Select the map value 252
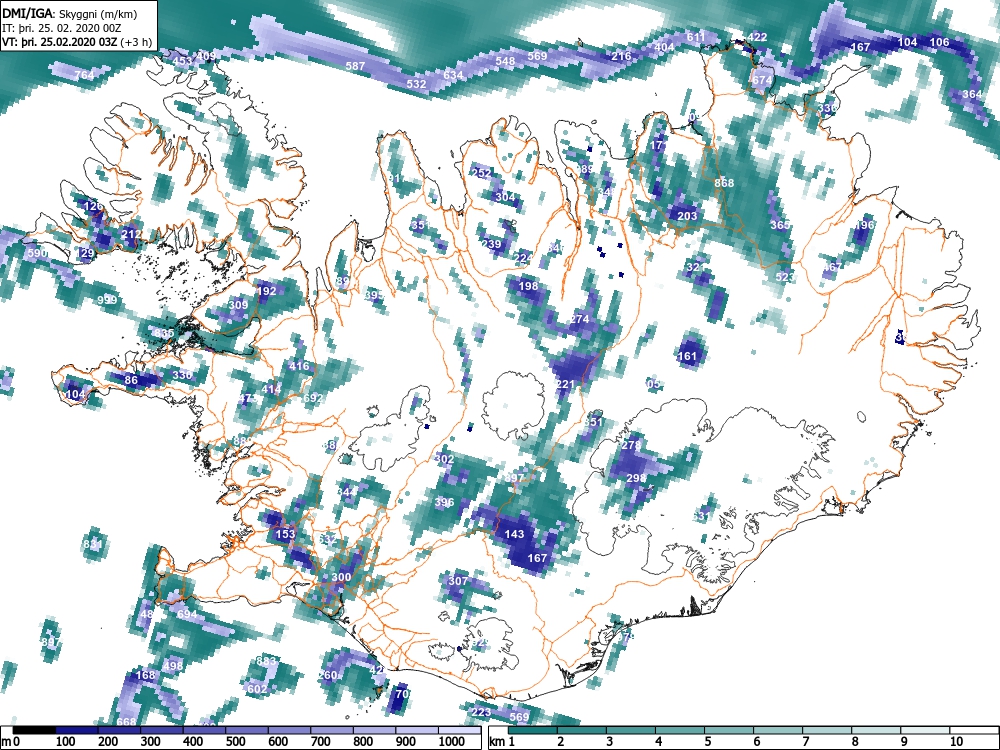Screen dimensions: 1000x750 (482, 173)
